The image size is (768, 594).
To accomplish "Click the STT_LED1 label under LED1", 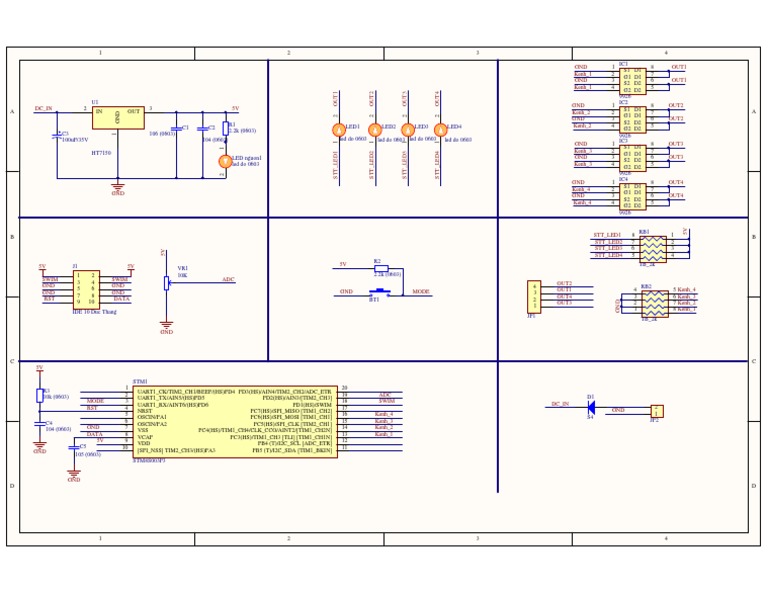I will tap(336, 165).
